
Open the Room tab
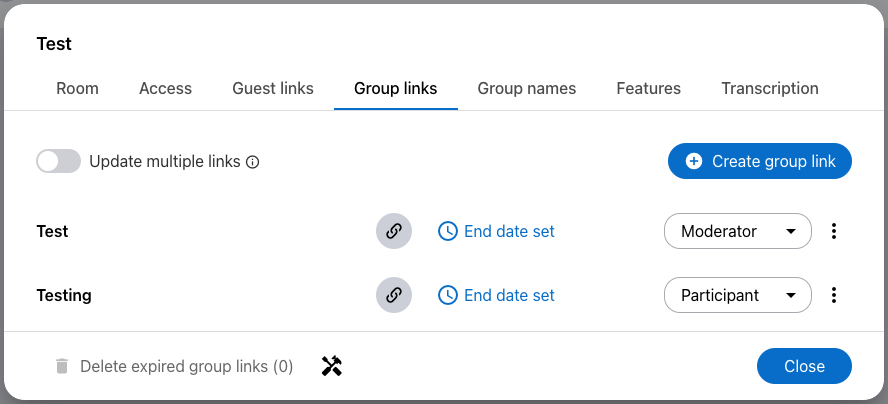point(77,88)
